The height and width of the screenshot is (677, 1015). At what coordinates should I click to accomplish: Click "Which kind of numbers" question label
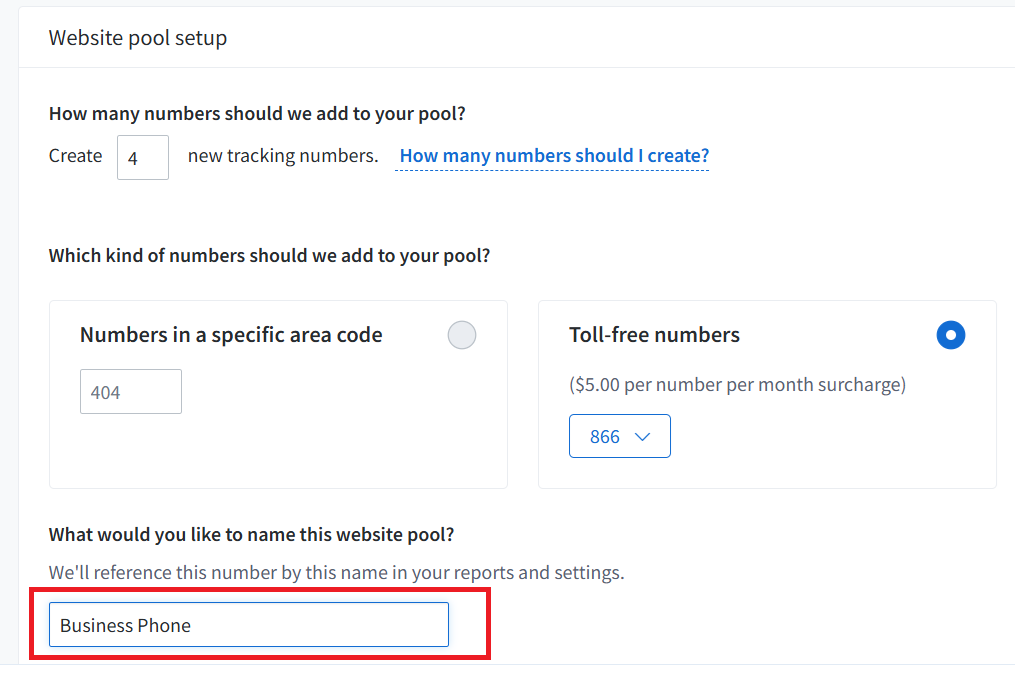coord(269,255)
